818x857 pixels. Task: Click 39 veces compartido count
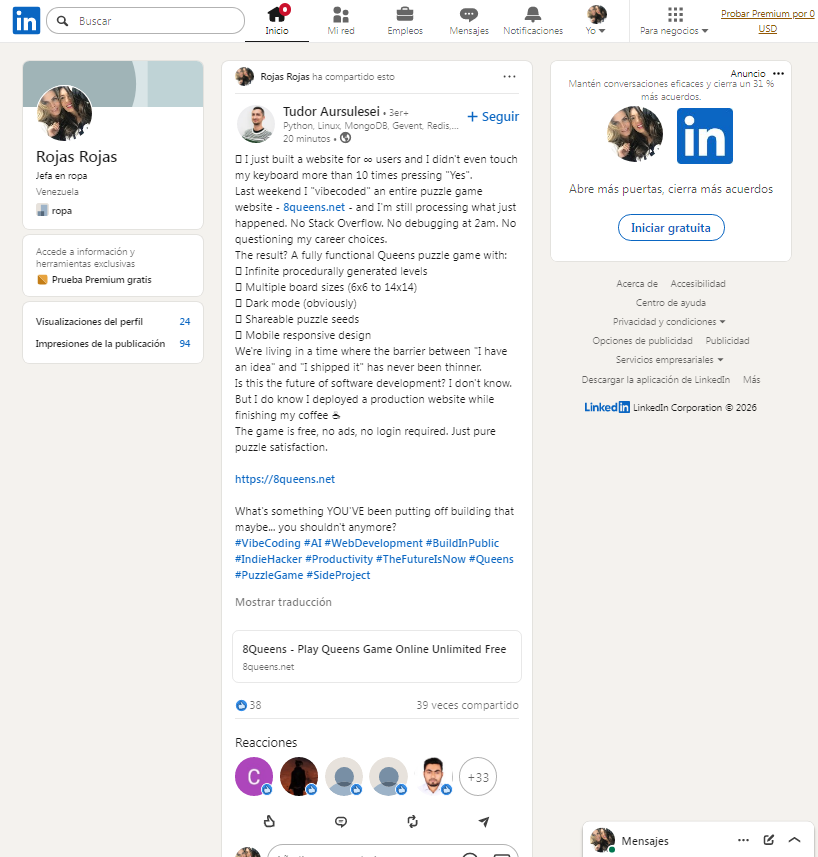[467, 705]
